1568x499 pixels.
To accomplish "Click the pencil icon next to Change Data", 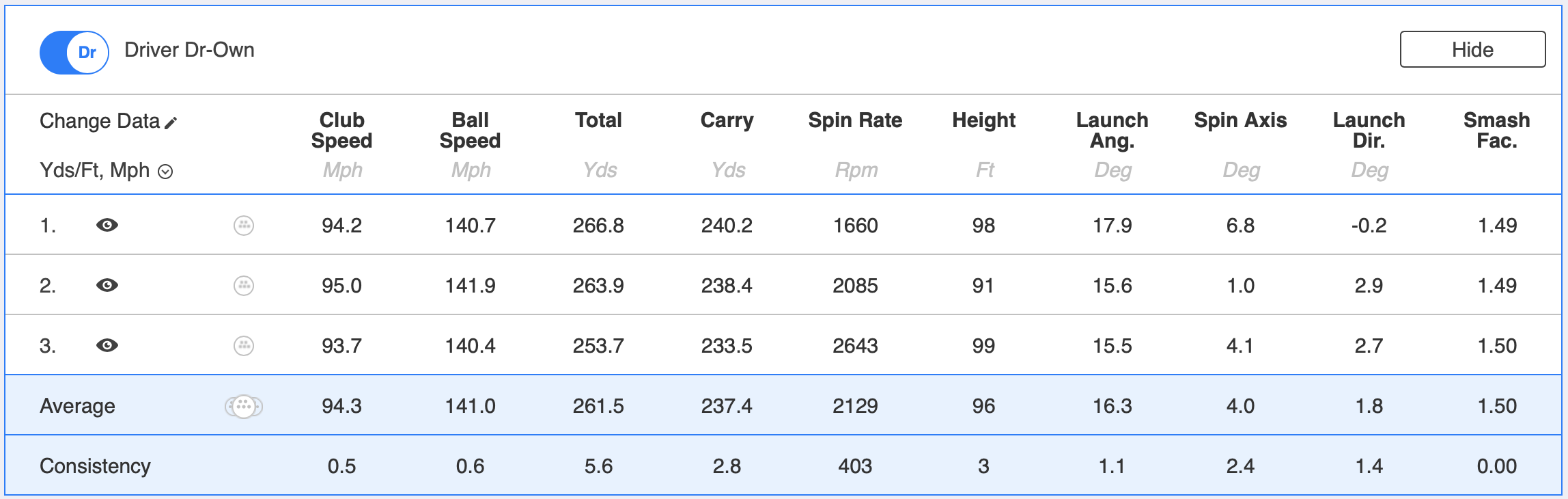I will click(x=172, y=121).
